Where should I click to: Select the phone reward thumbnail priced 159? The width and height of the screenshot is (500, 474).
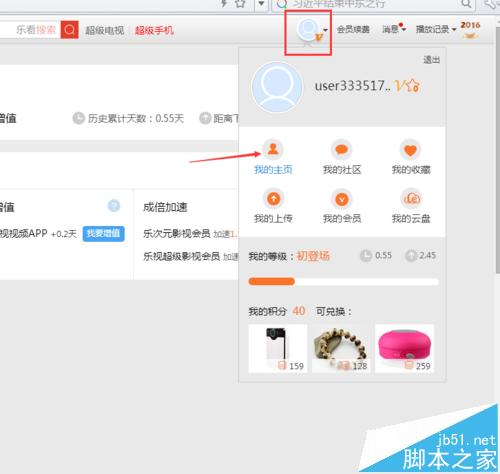(278, 348)
